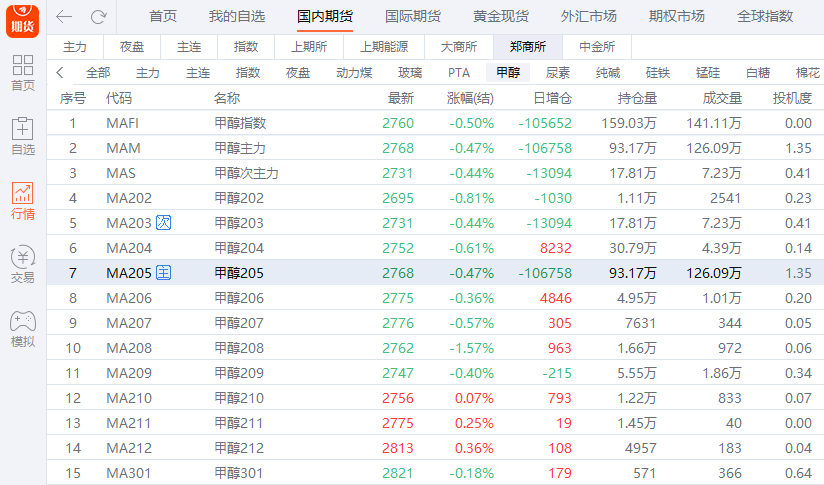Select the 中金所 exchange tab
The height and width of the screenshot is (485, 824).
point(597,47)
